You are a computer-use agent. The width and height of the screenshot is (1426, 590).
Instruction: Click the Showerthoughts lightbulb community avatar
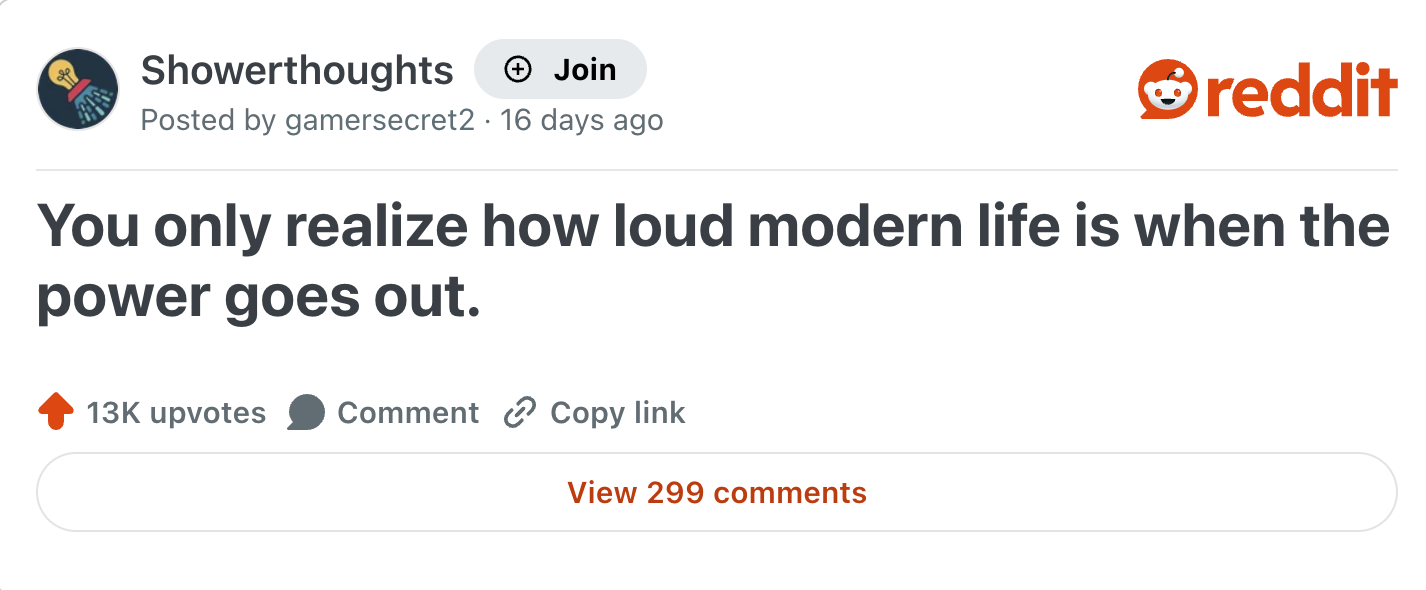click(77, 89)
